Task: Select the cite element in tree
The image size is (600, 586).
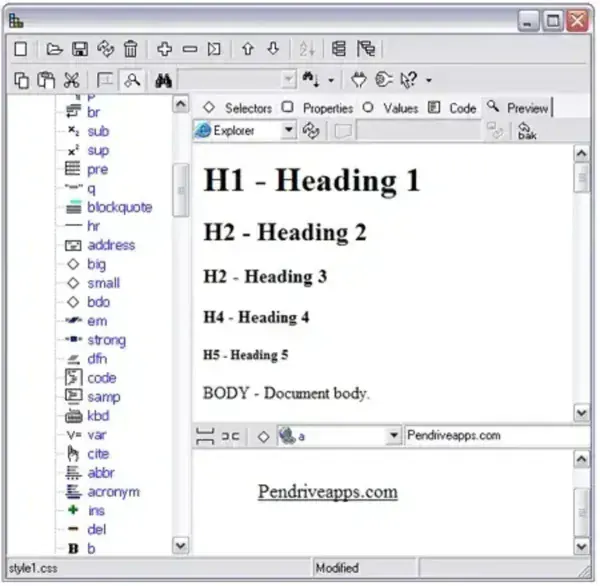Action: pos(98,454)
